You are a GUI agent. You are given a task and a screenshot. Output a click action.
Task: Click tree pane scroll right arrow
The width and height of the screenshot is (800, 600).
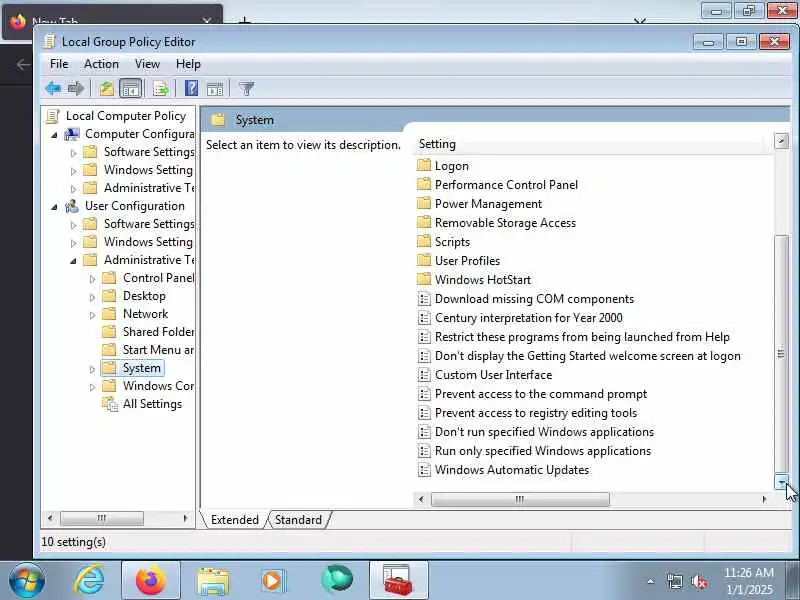click(x=185, y=519)
